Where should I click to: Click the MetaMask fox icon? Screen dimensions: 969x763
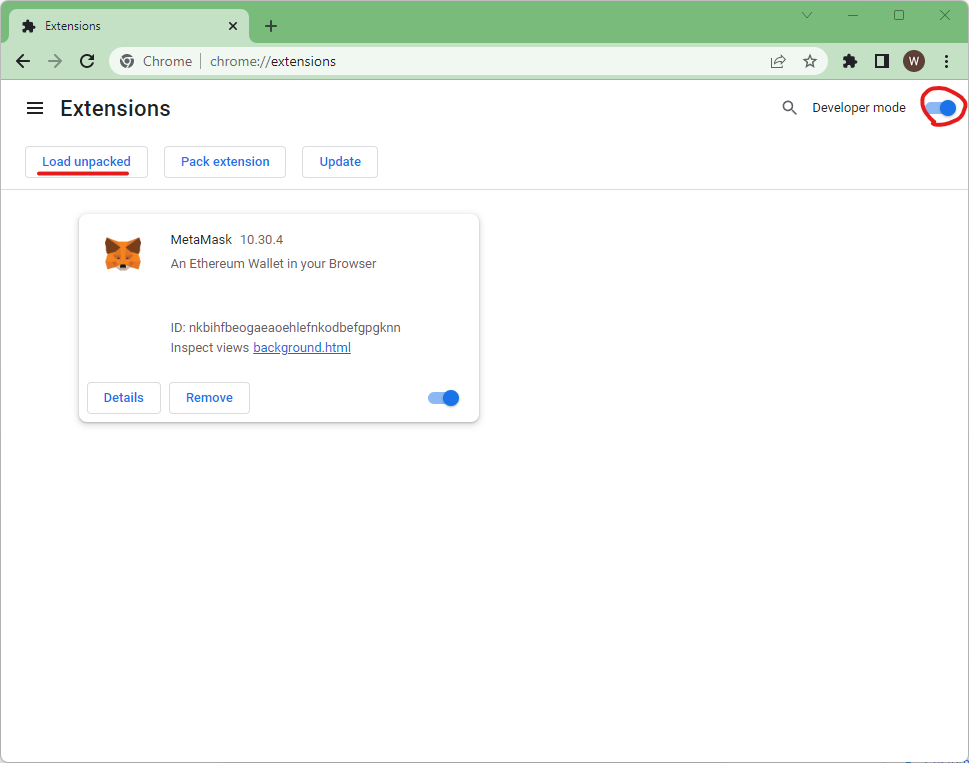(123, 253)
